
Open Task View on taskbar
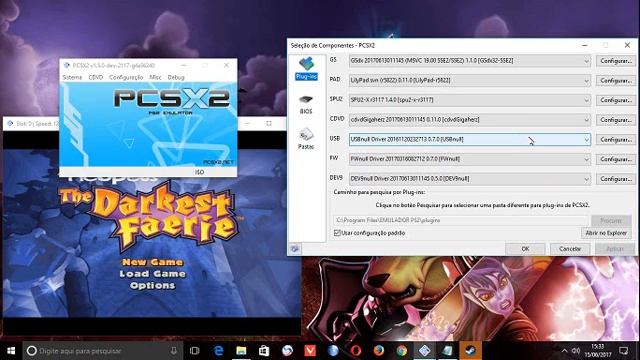coord(195,351)
